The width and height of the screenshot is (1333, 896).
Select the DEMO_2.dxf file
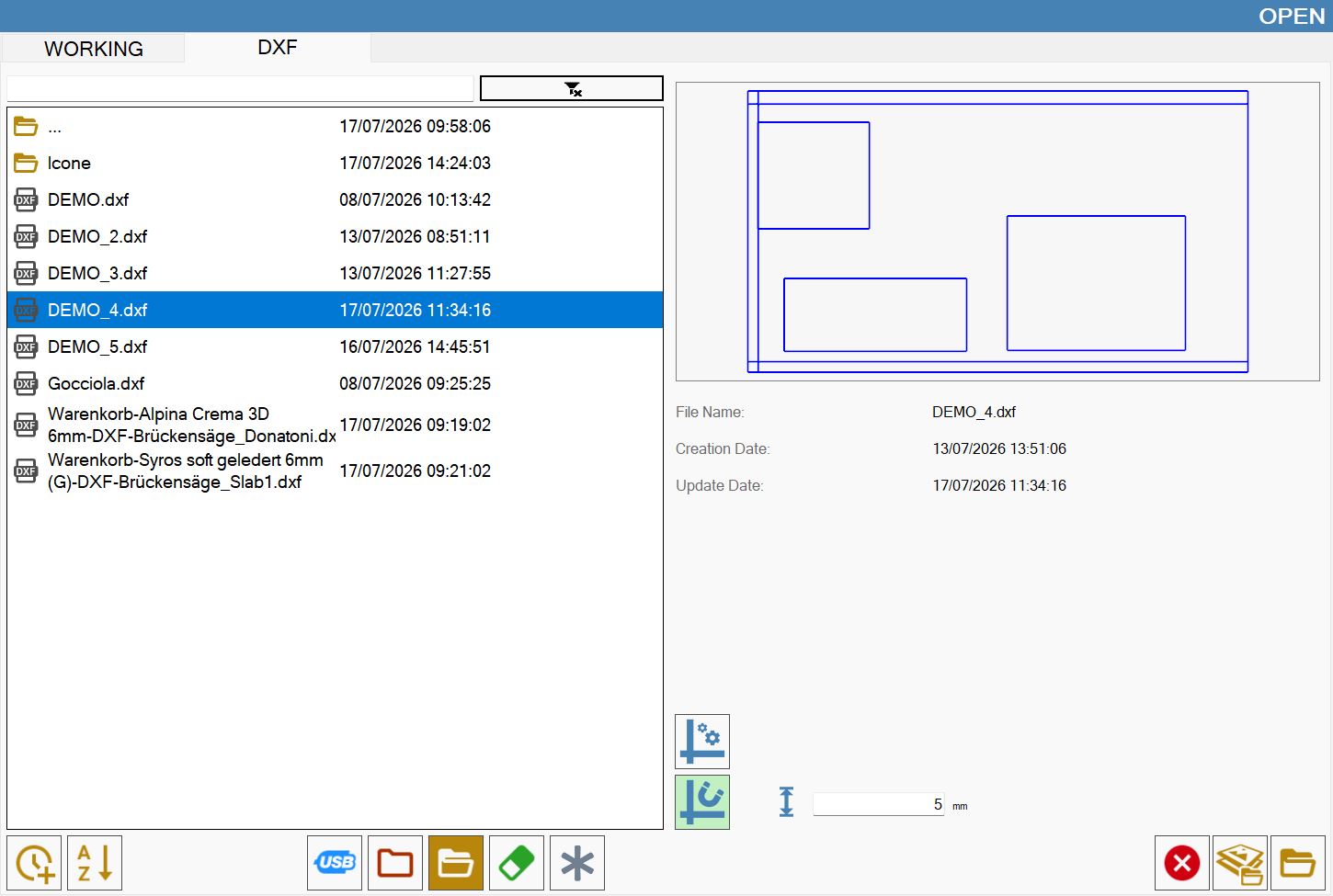pos(335,236)
